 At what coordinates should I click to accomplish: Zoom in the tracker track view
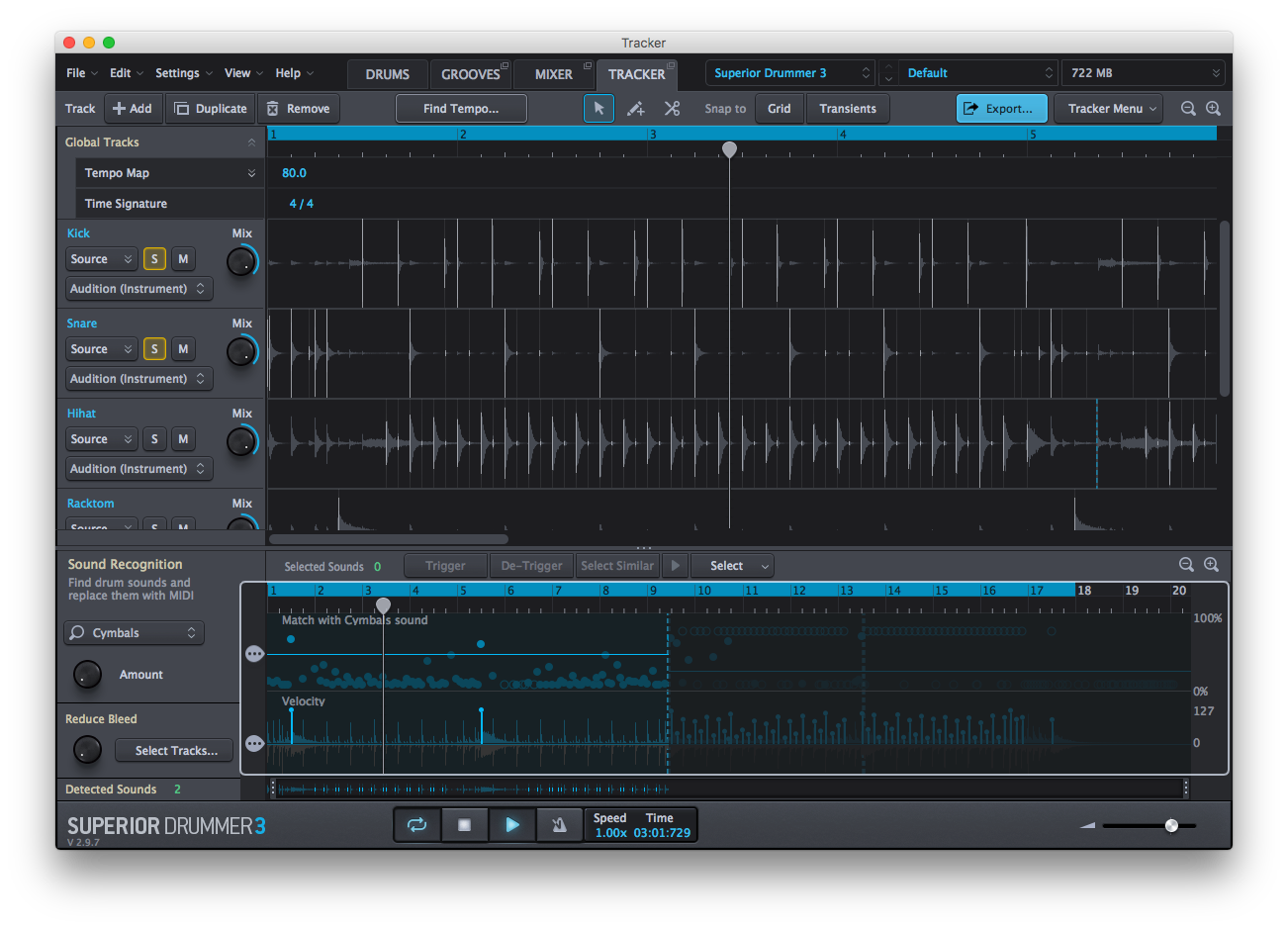1213,109
